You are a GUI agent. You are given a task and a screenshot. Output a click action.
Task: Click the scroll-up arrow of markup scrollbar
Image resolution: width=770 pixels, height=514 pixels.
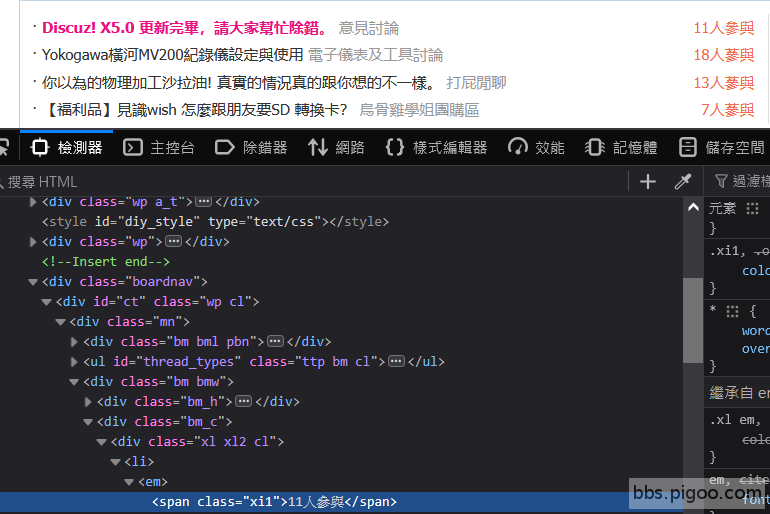point(693,207)
